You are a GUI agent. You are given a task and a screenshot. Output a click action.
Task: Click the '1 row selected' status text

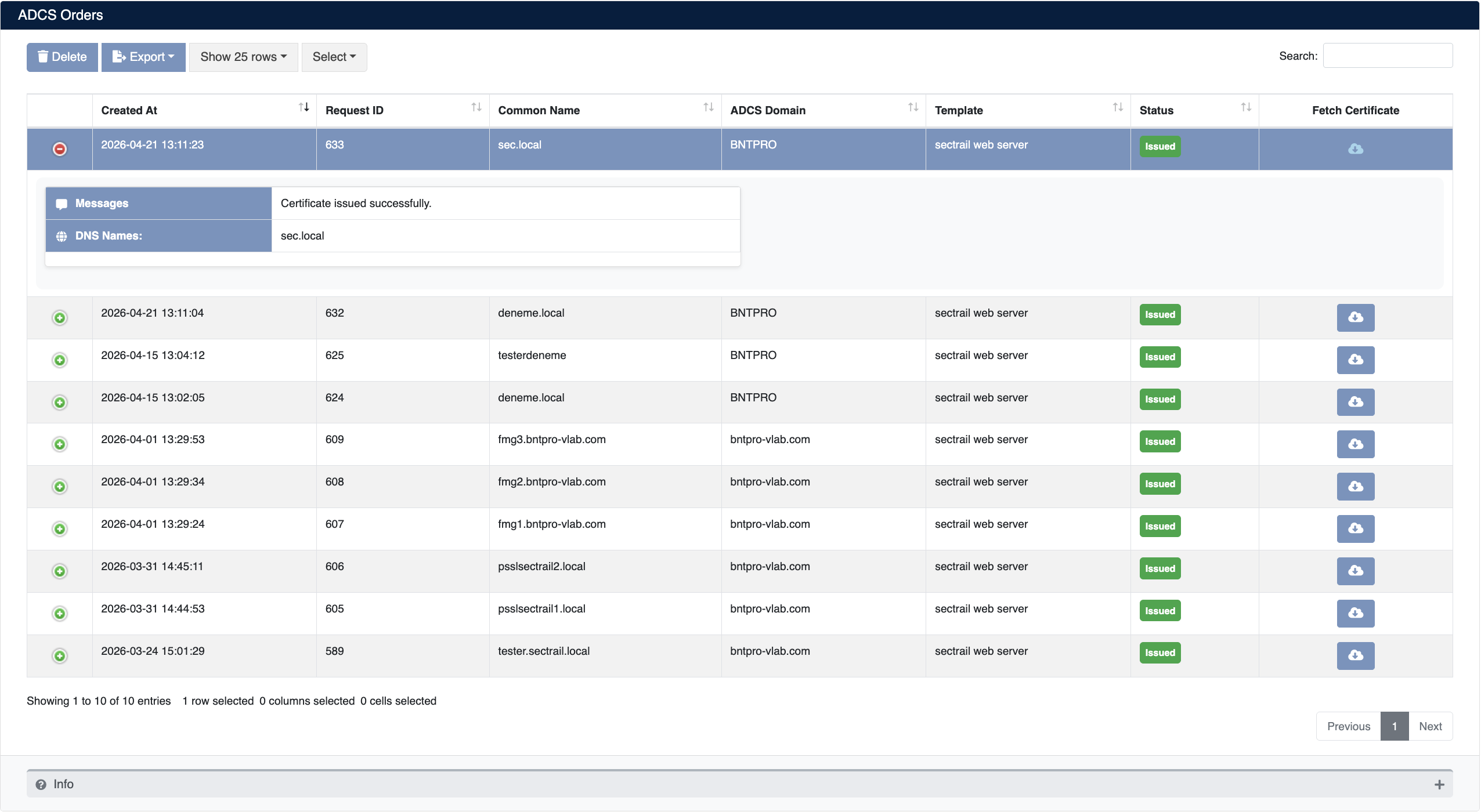point(218,701)
